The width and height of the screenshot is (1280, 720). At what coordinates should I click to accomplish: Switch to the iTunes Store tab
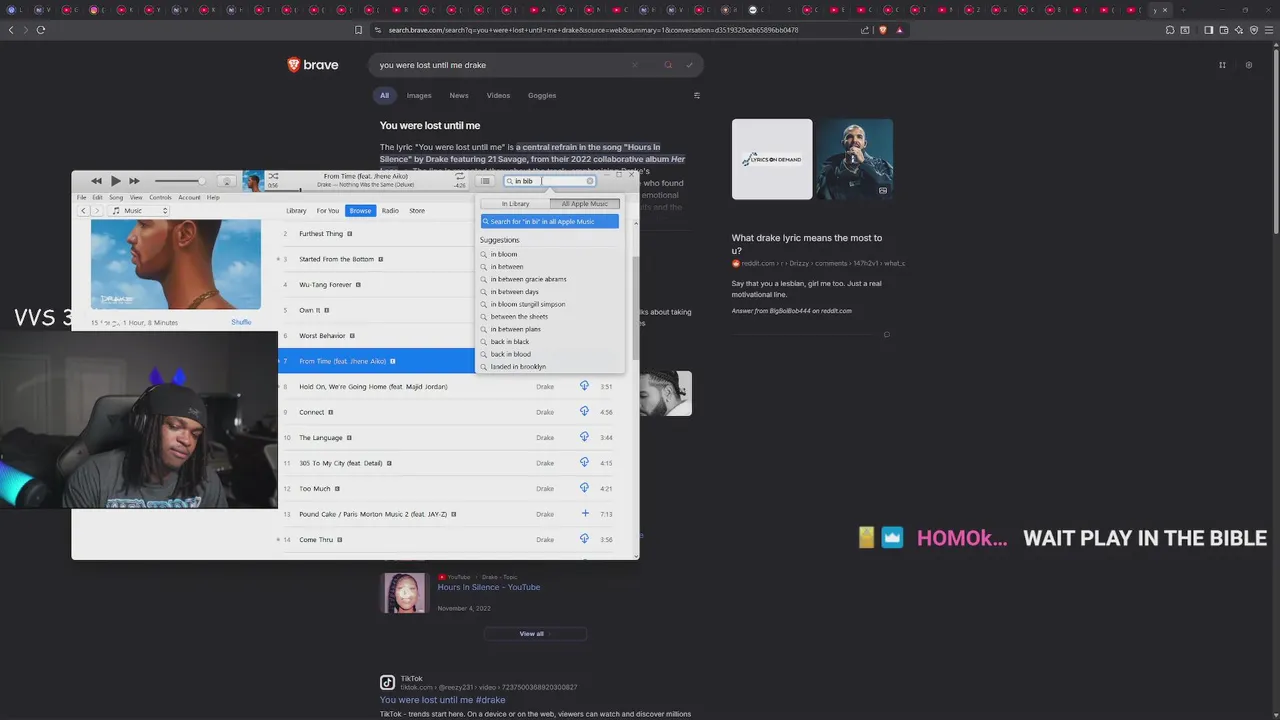tap(417, 211)
